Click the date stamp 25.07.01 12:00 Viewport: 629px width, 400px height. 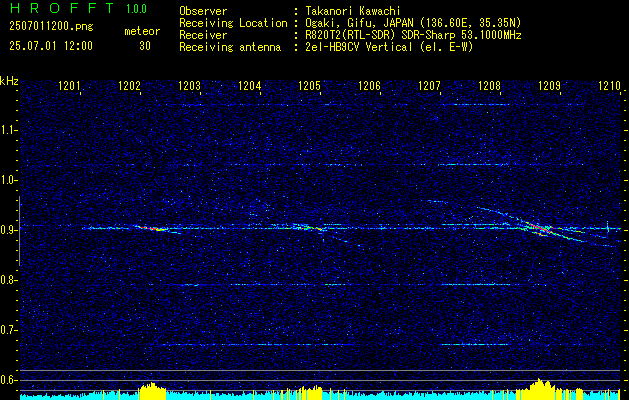tap(51, 46)
